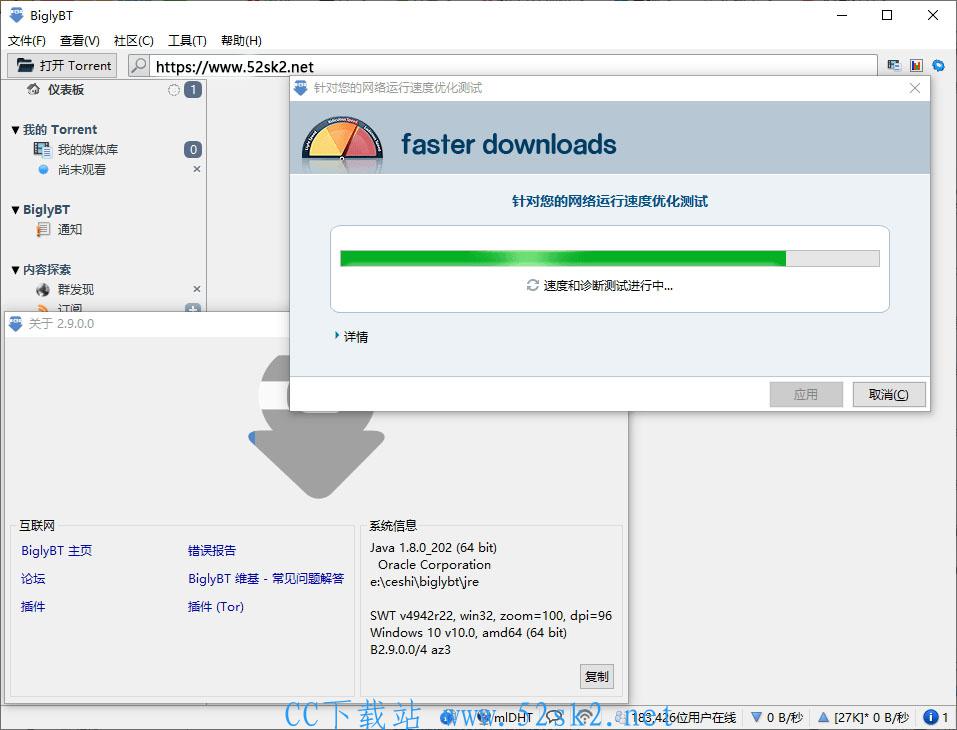Screen dimensions: 957x730
Task: Collapse the 我的 Torrent section
Action: [x=15, y=130]
